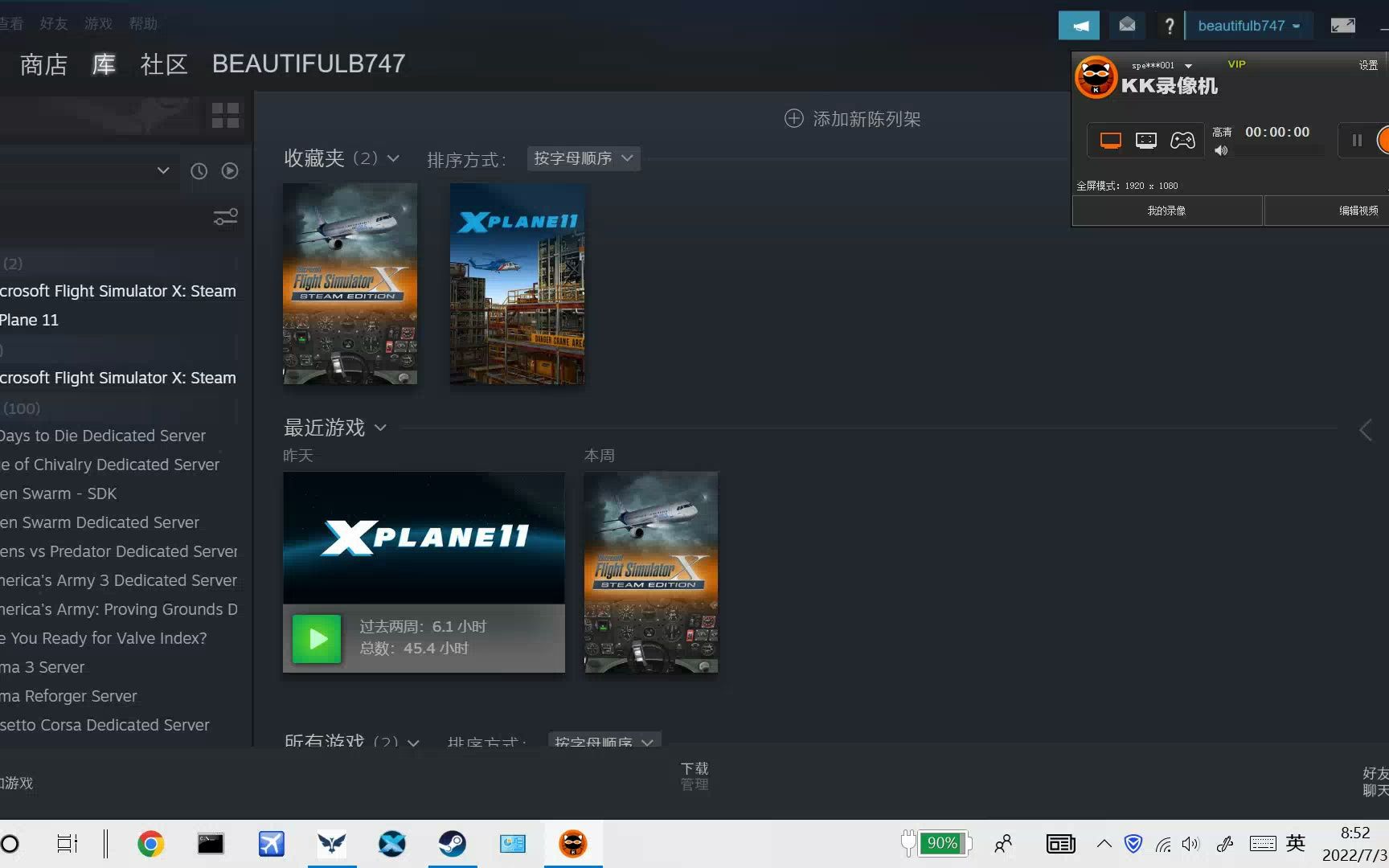Image resolution: width=1389 pixels, height=868 pixels.
Task: Switch to the 库 library tab
Action: (x=104, y=64)
